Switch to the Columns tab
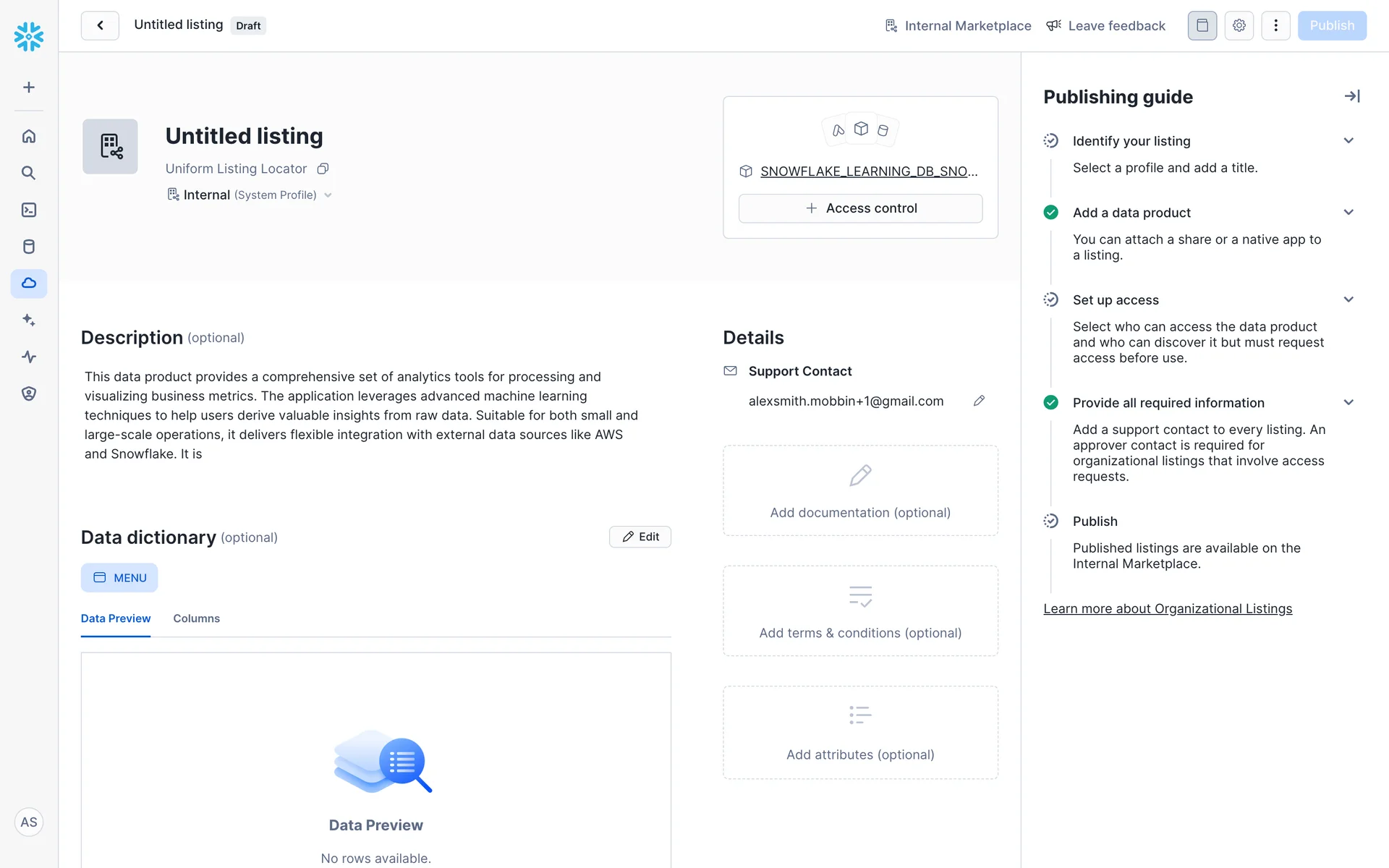The image size is (1389, 868). [196, 618]
